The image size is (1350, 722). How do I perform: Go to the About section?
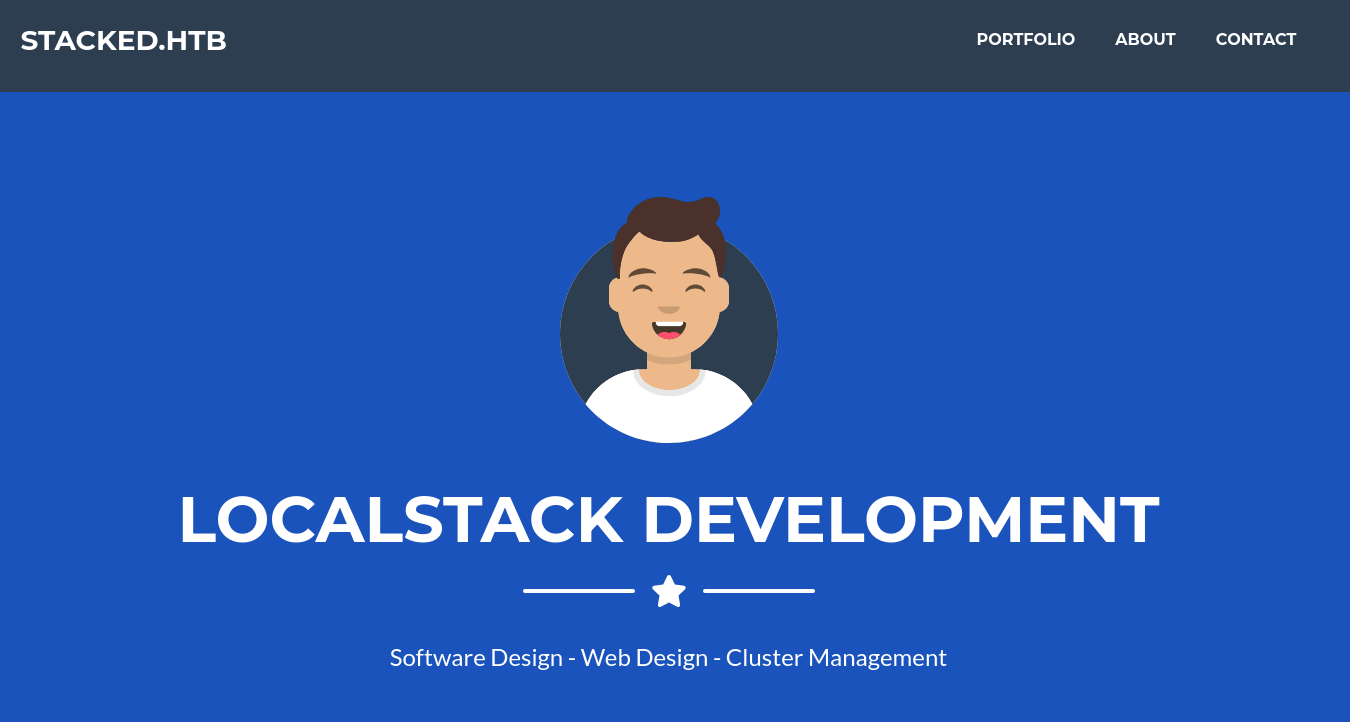pyautogui.click(x=1145, y=39)
